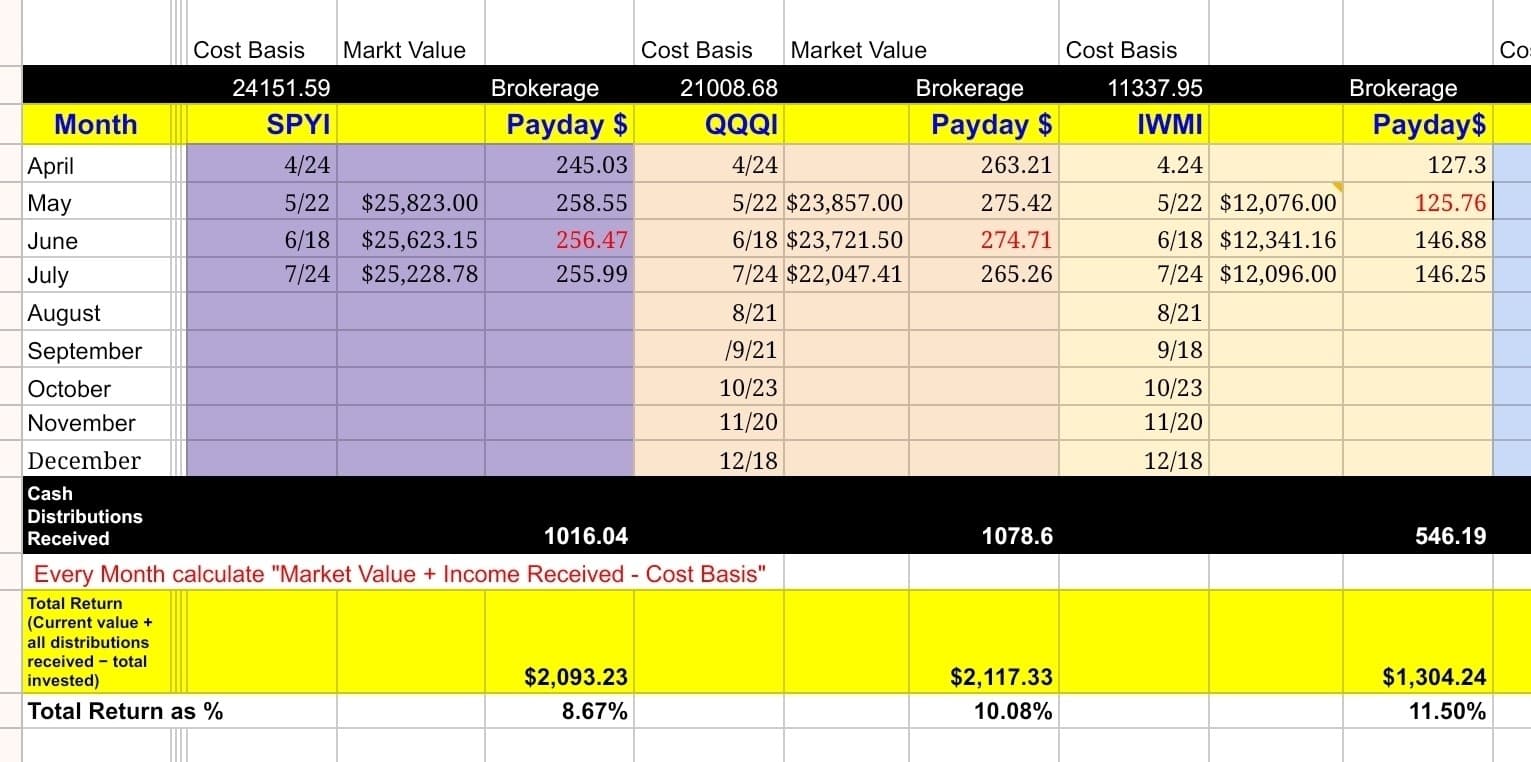Click the red 125.76 IWMI payday cell
The image size is (1531, 762).
coord(1417,203)
